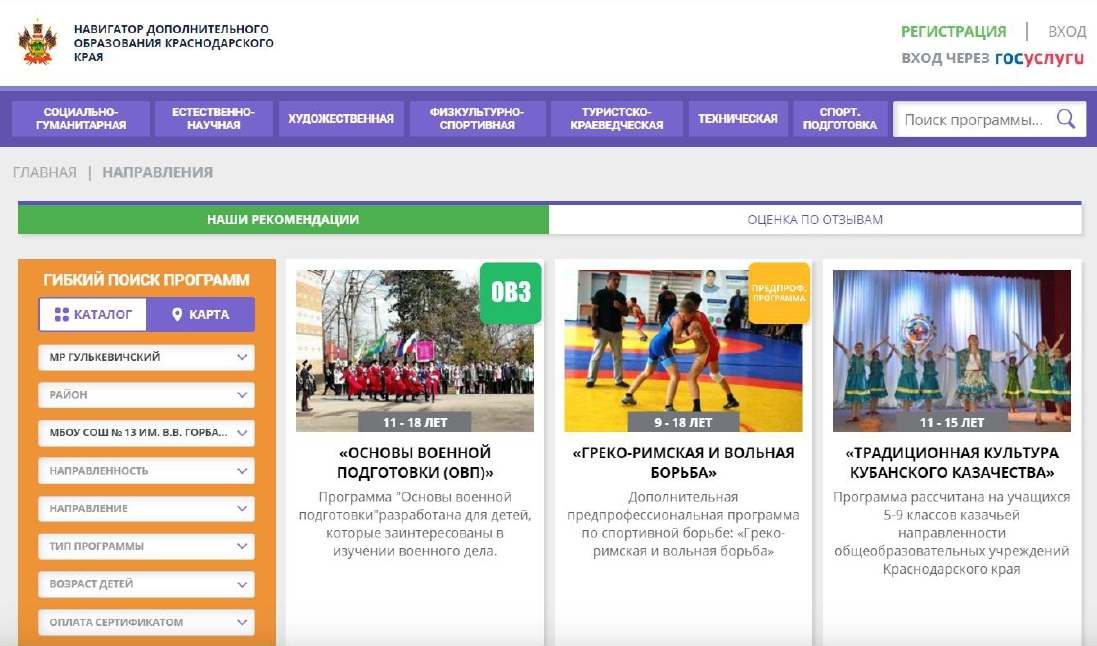Toggle the ОПЛАТА СЕРТИФИКАТОМ filter

pyautogui.click(x=146, y=621)
